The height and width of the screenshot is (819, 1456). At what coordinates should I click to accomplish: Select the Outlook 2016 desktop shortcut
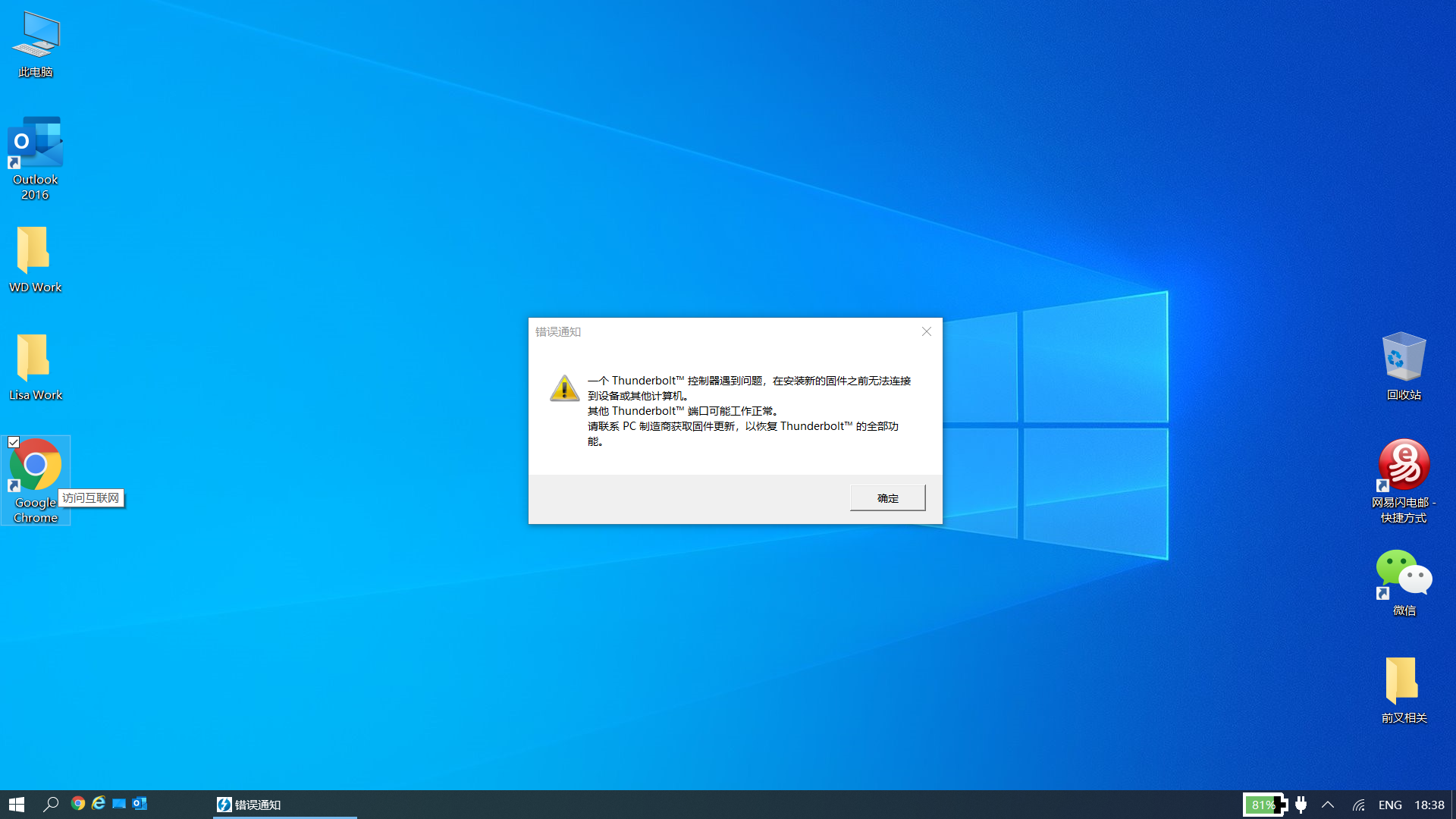click(36, 158)
